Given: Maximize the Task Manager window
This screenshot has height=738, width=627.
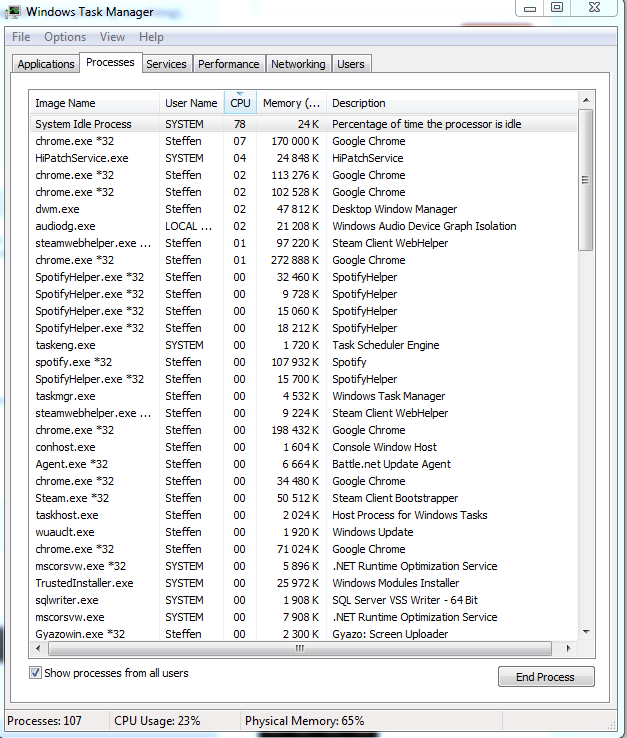Looking at the screenshot, I should pos(557,8).
